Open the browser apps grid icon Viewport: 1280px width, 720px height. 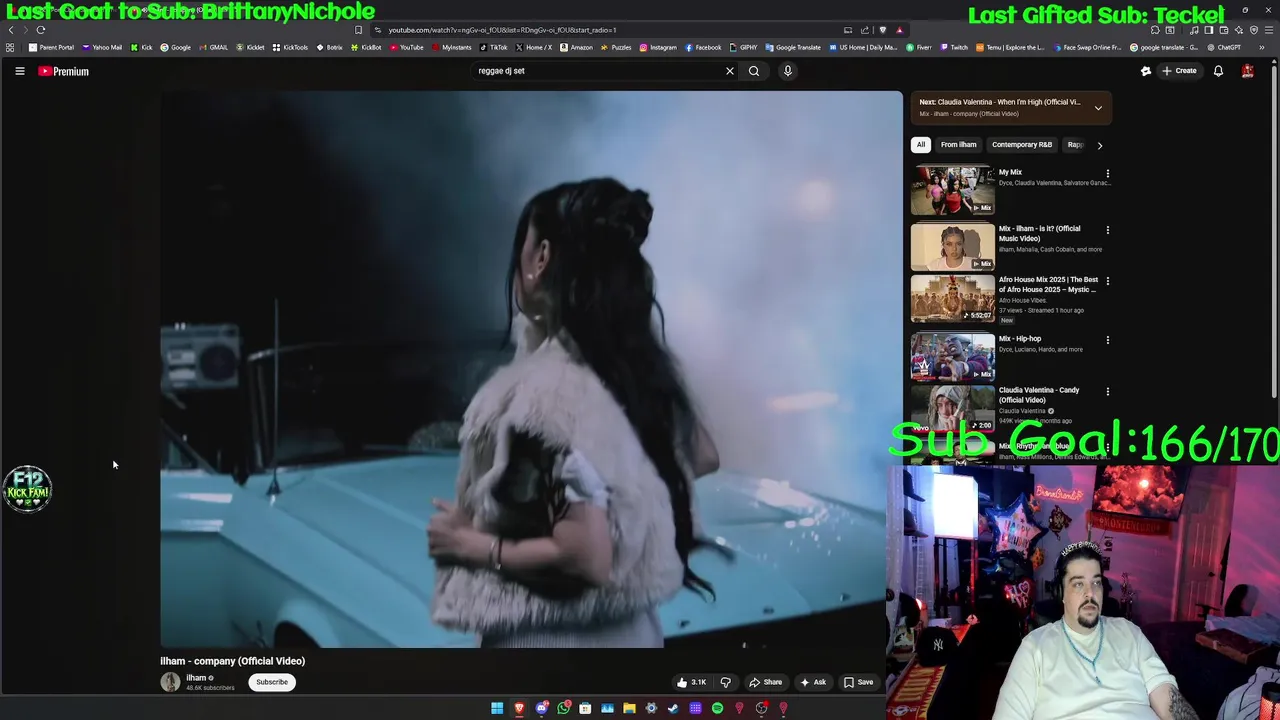pyautogui.click(x=10, y=48)
